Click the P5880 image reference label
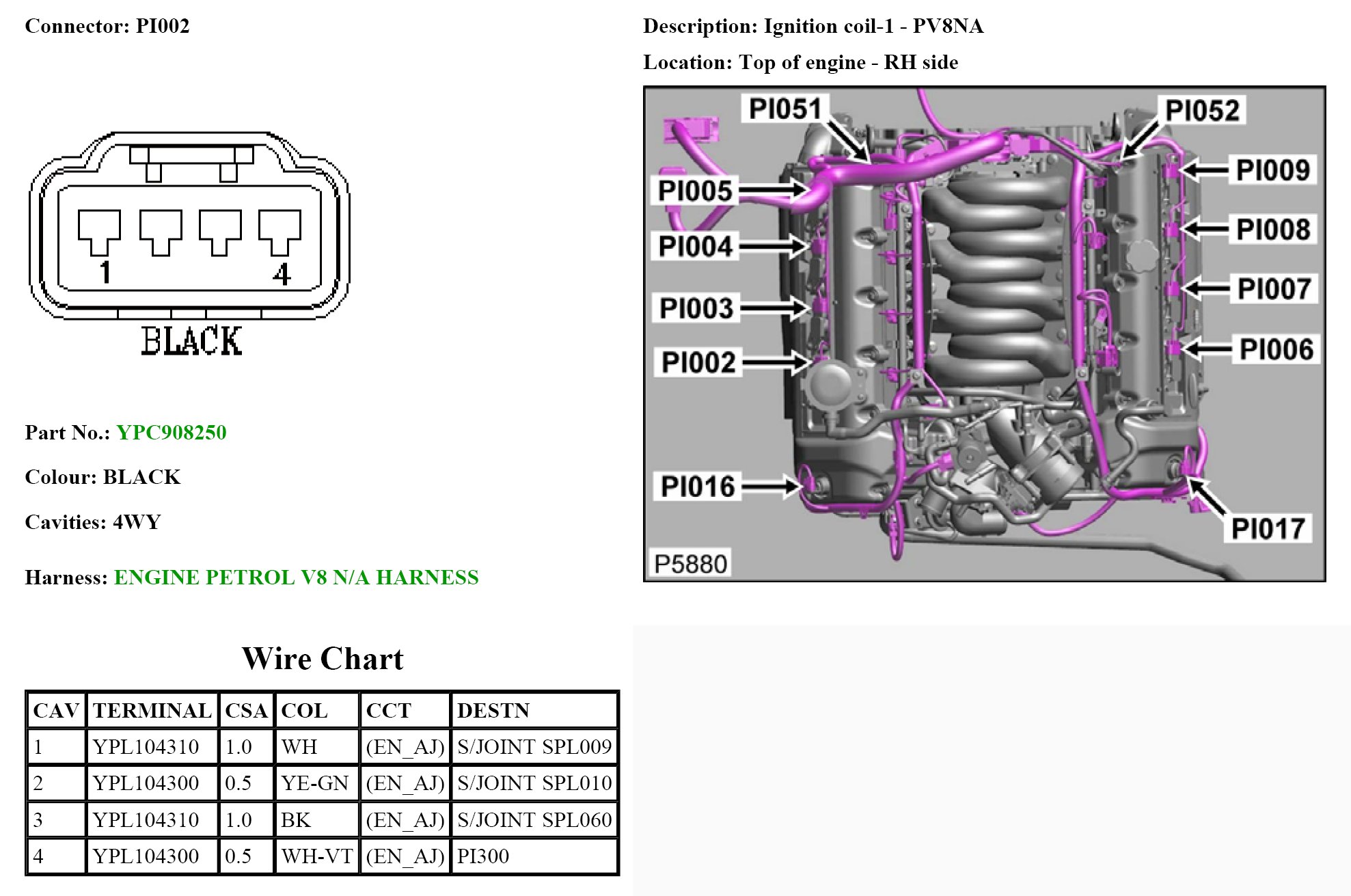1351x896 pixels. click(x=690, y=564)
